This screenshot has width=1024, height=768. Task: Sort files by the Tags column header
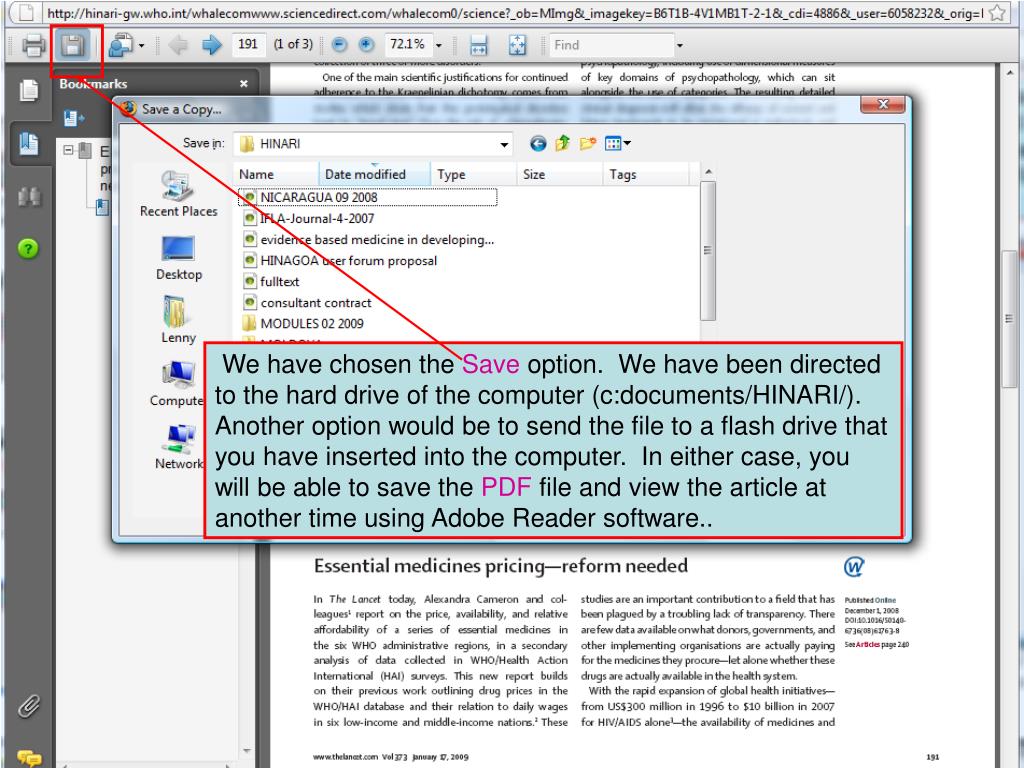[x=647, y=174]
